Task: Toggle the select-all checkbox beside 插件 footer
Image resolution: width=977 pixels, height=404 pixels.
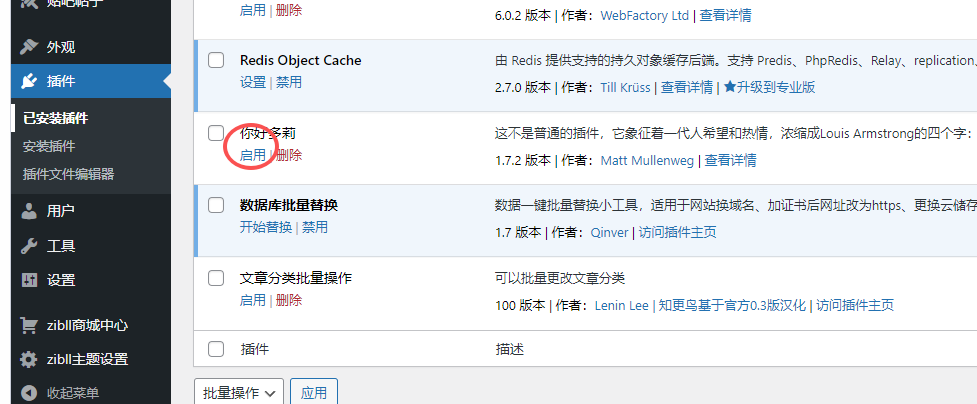Action: click(x=216, y=349)
